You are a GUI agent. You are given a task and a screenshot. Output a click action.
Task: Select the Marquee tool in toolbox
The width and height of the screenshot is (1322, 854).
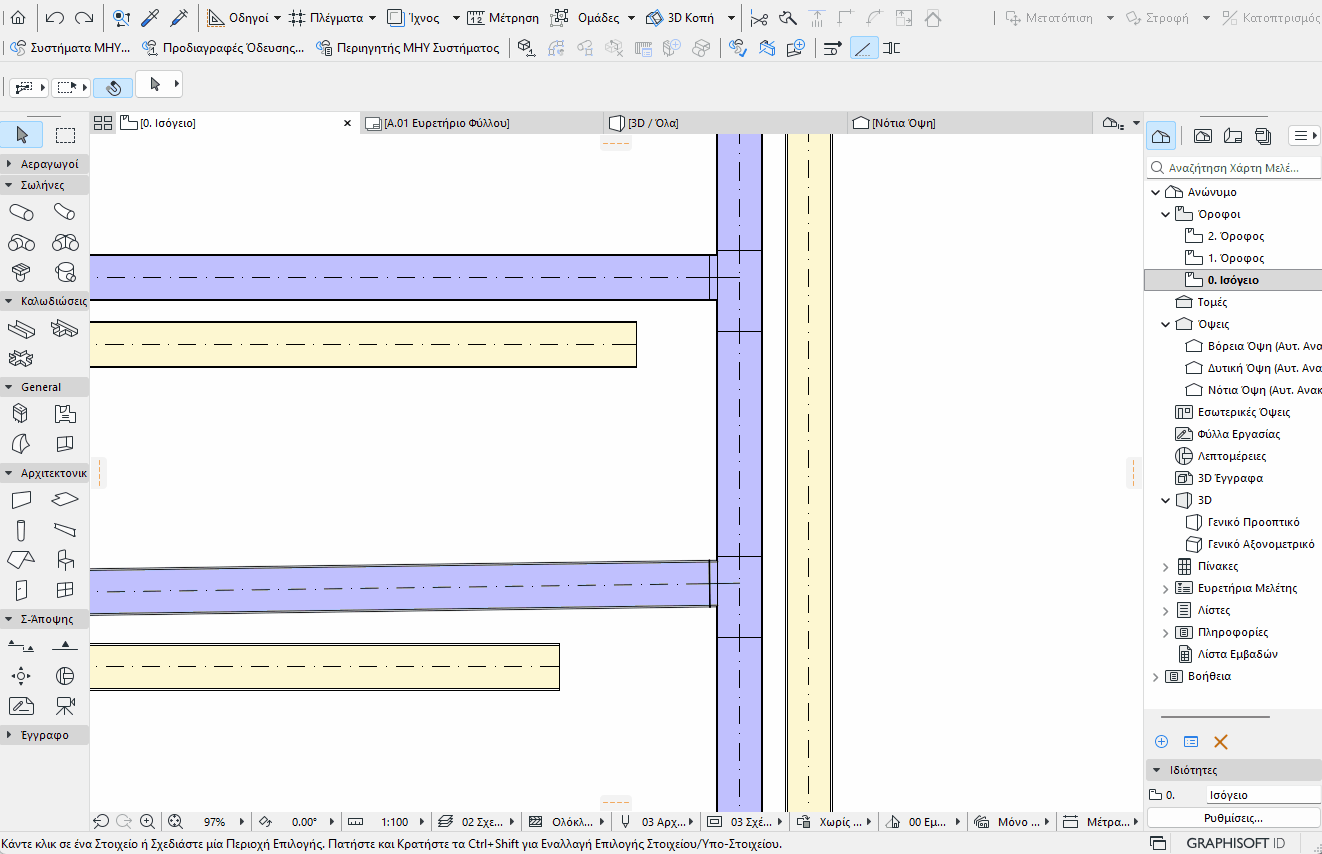click(x=66, y=136)
